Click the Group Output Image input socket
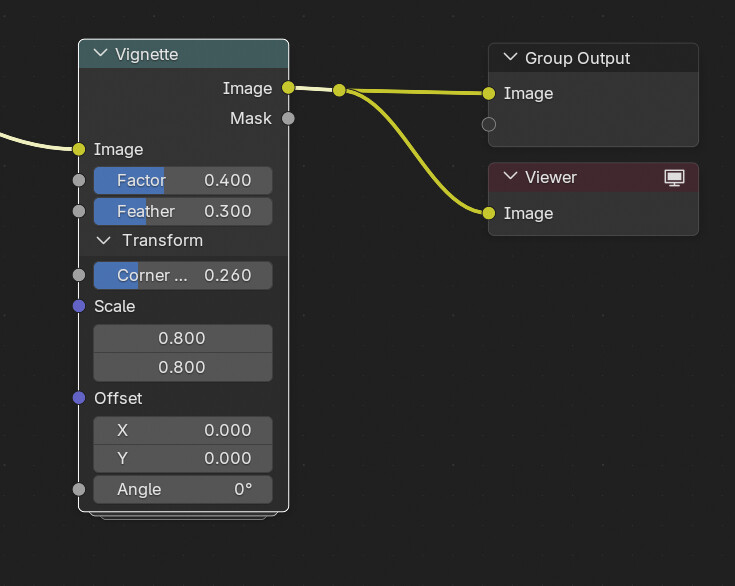The height and width of the screenshot is (586, 735). click(488, 93)
